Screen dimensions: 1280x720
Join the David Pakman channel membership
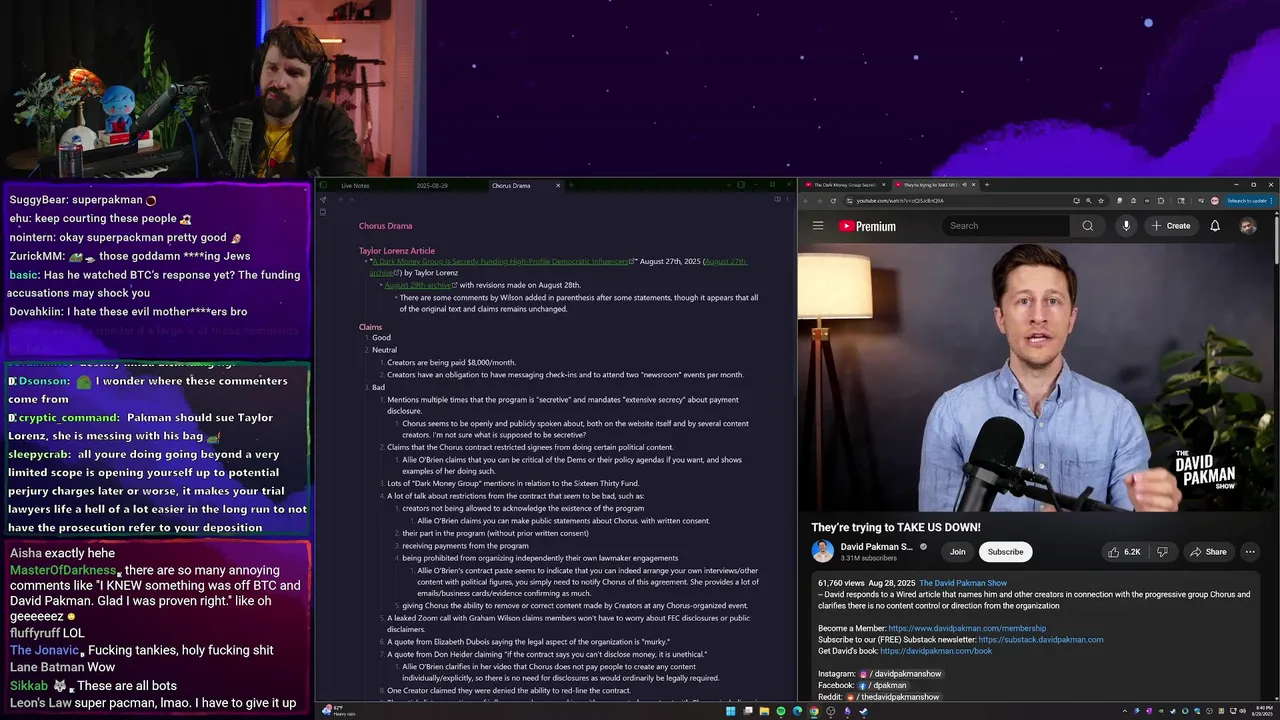(x=958, y=552)
